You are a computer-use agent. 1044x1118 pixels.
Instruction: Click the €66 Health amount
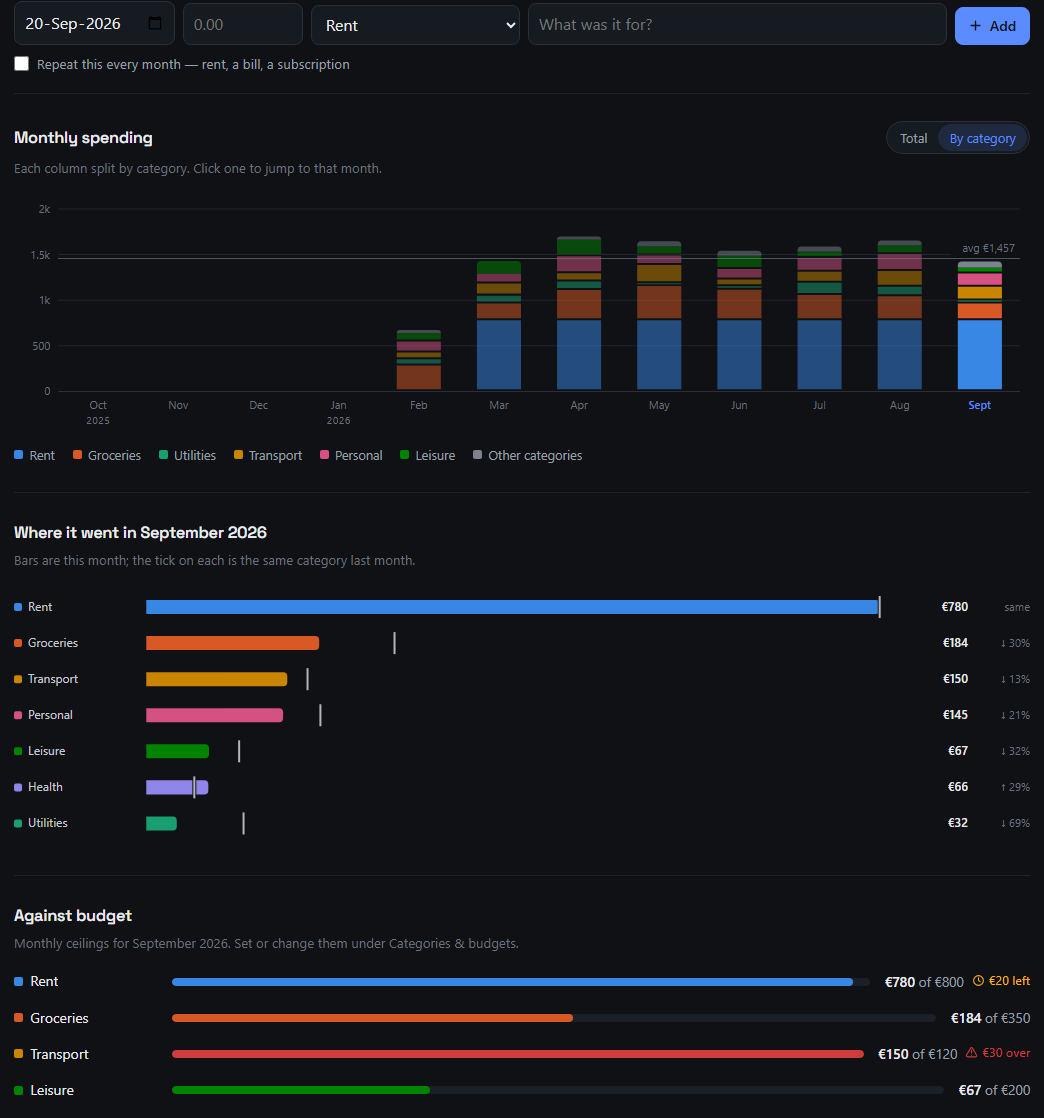tap(958, 786)
